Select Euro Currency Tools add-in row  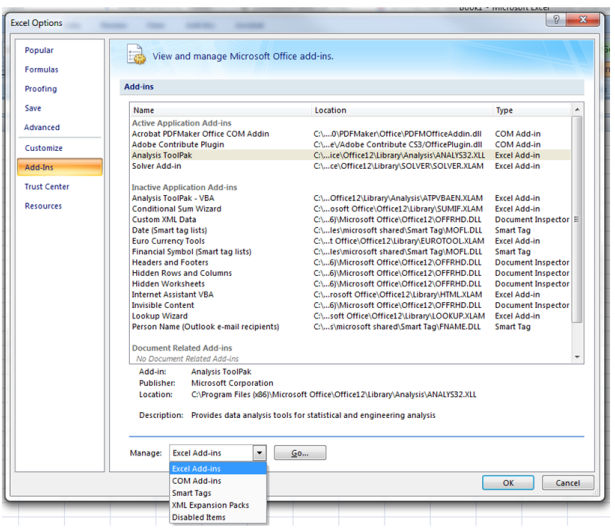coord(167,241)
